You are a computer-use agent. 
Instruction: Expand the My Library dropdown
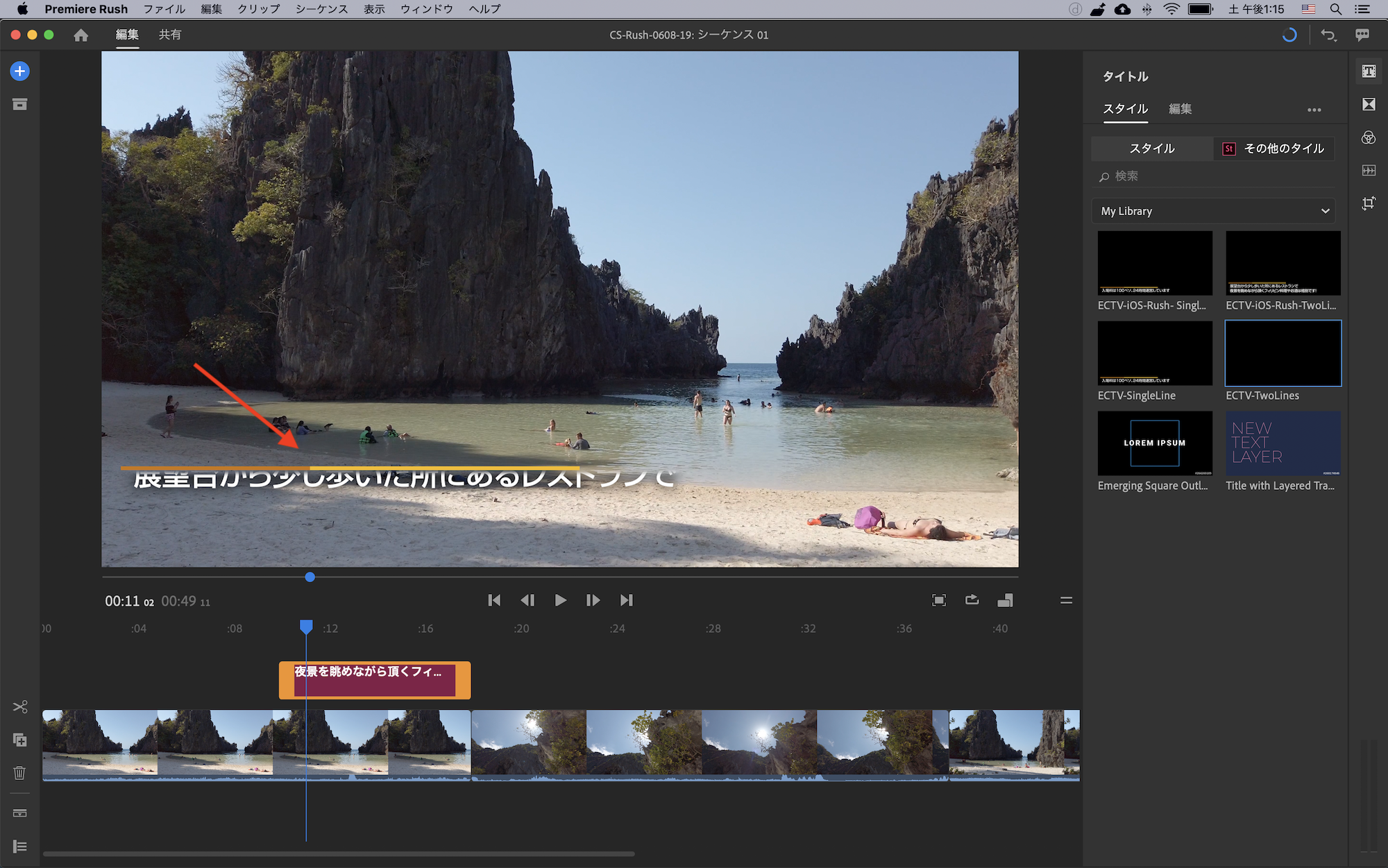coord(1213,211)
